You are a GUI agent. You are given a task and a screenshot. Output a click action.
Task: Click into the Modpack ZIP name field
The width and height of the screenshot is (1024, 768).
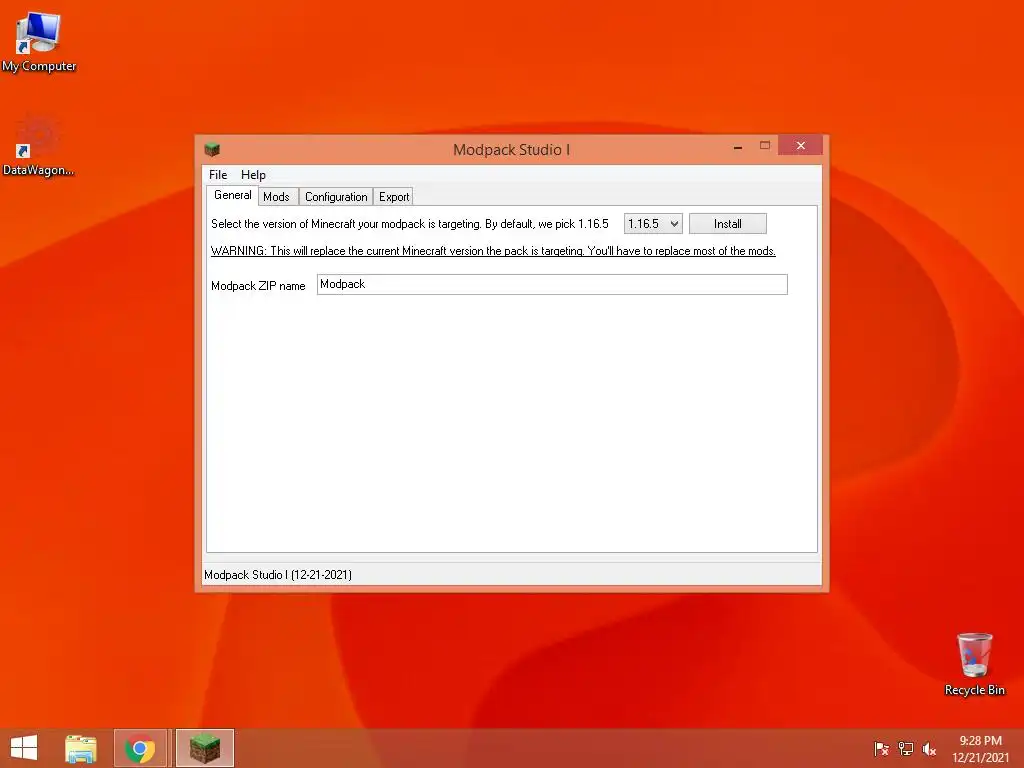[552, 284]
